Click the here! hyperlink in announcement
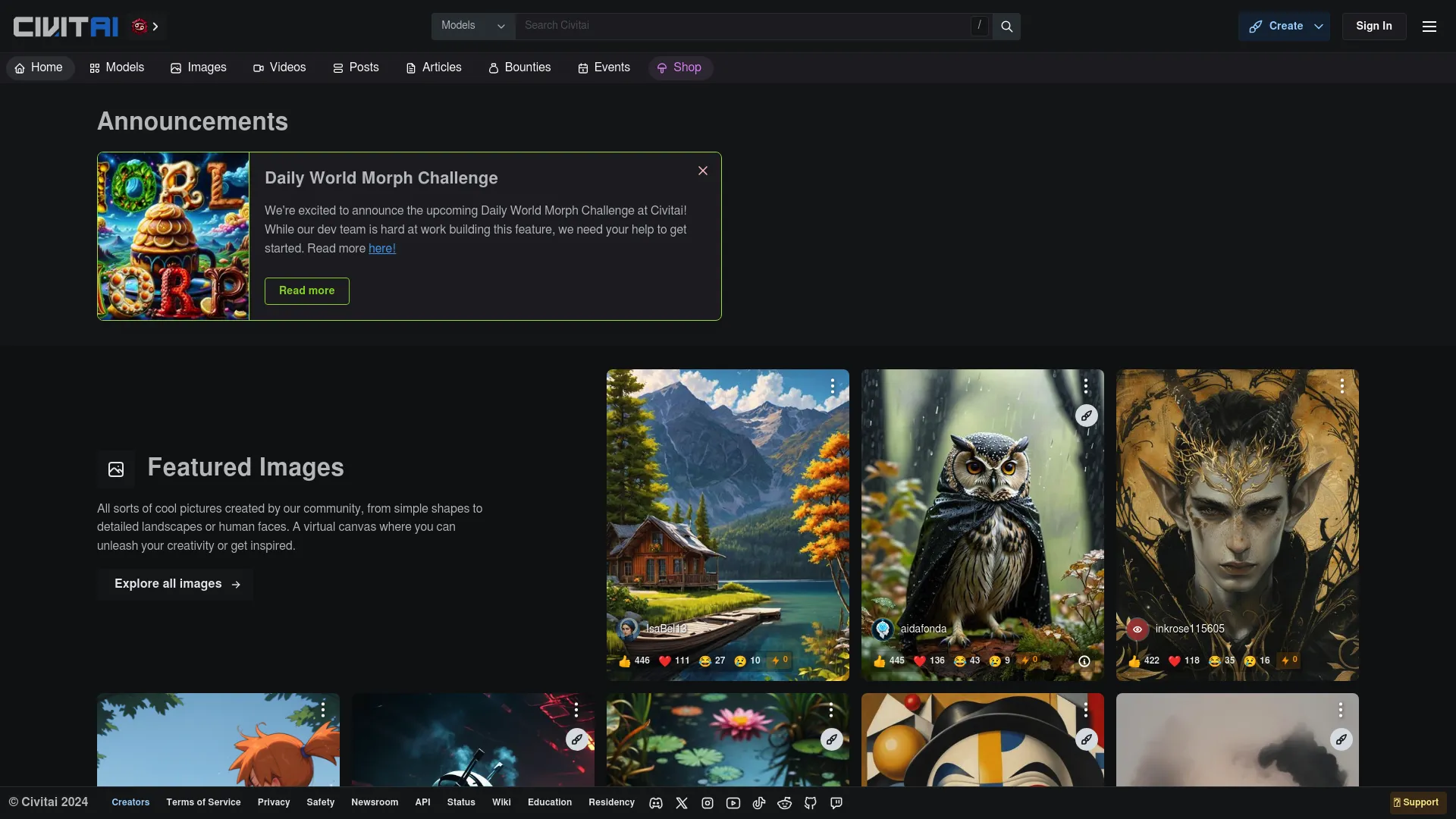This screenshot has width=1456, height=819. [382, 249]
